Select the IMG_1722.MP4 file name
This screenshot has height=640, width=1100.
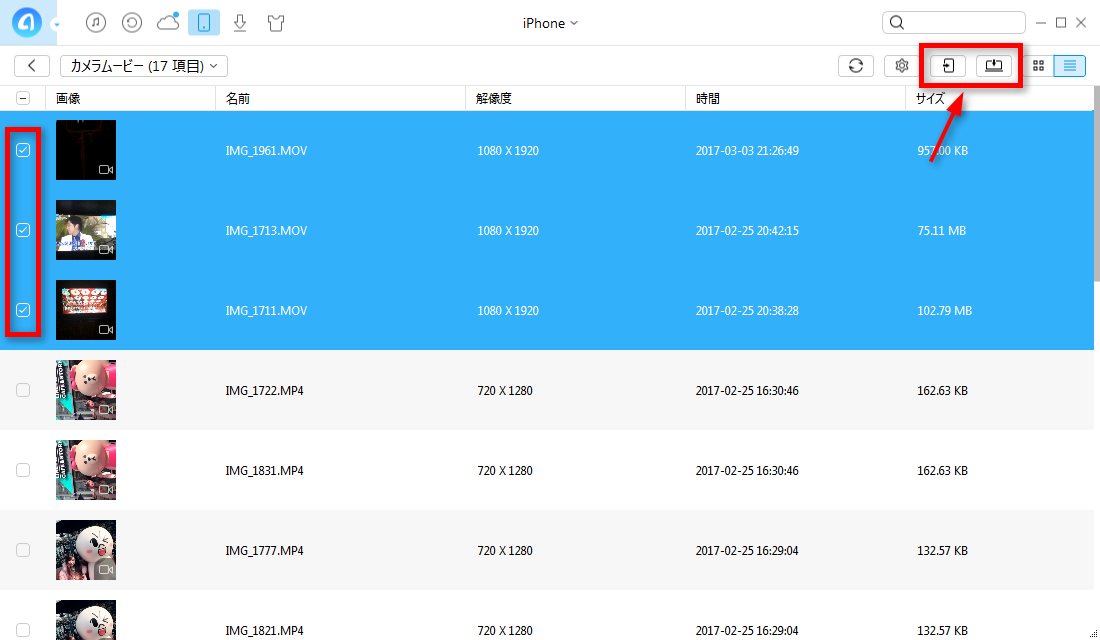pos(264,391)
